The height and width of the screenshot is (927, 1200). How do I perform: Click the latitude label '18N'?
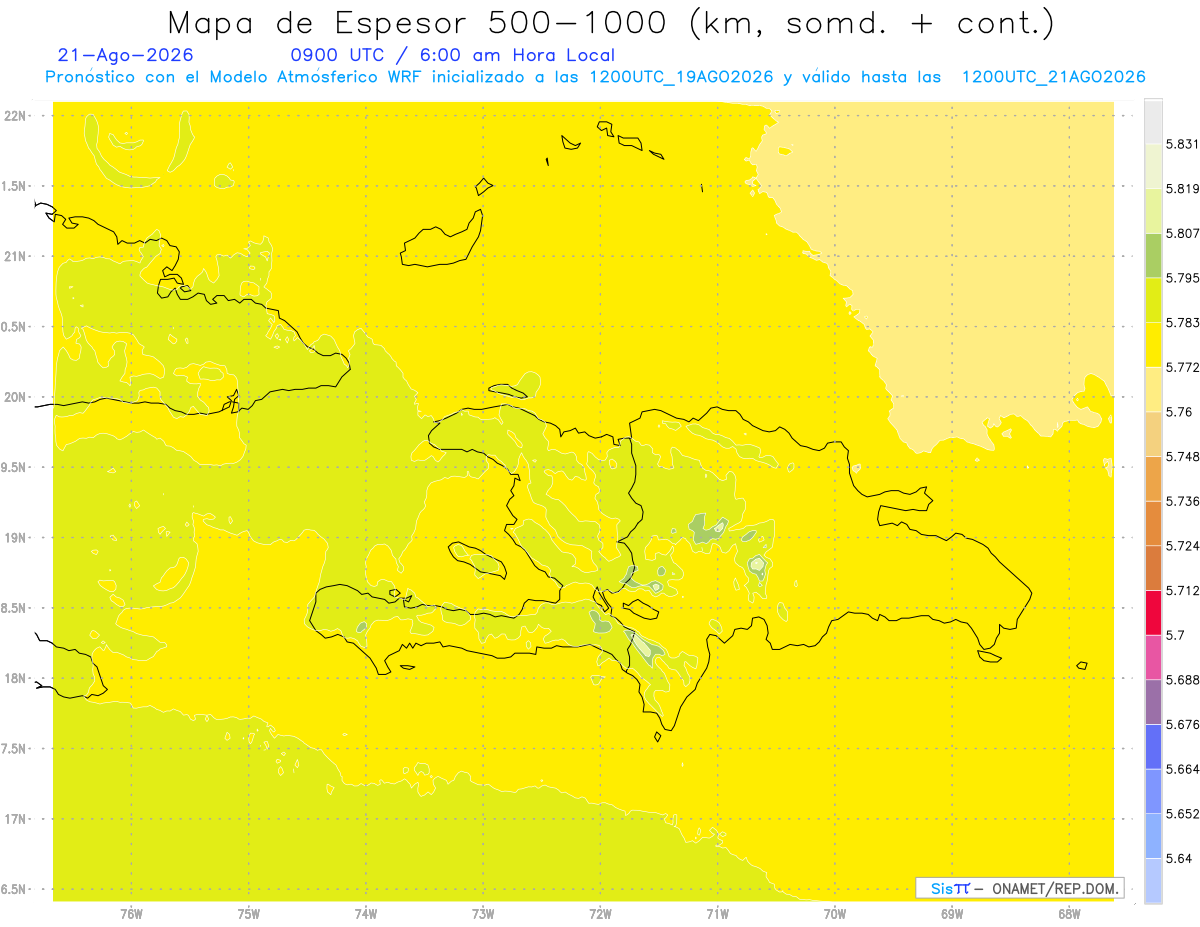[17, 678]
